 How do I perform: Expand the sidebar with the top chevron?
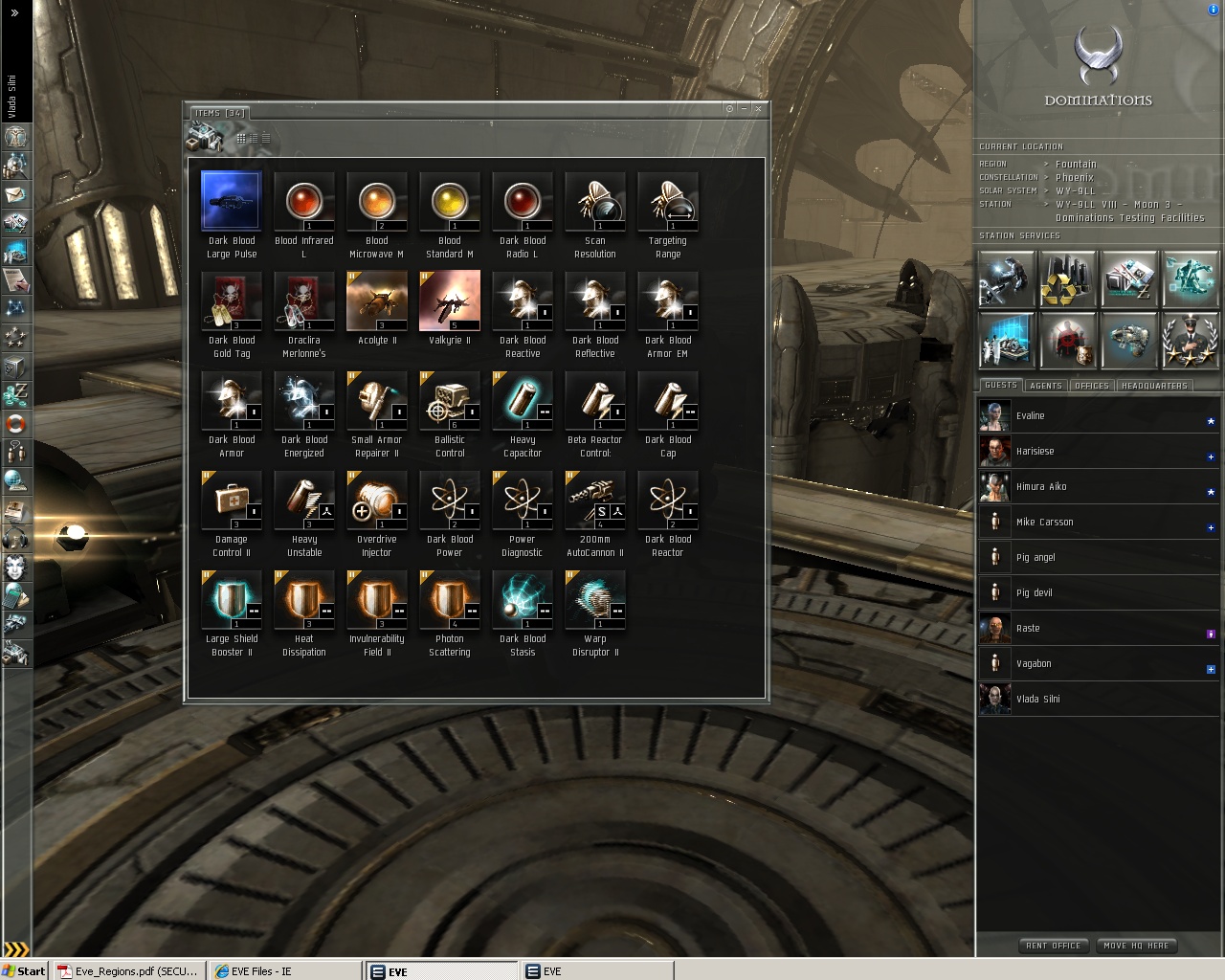pyautogui.click(x=14, y=12)
